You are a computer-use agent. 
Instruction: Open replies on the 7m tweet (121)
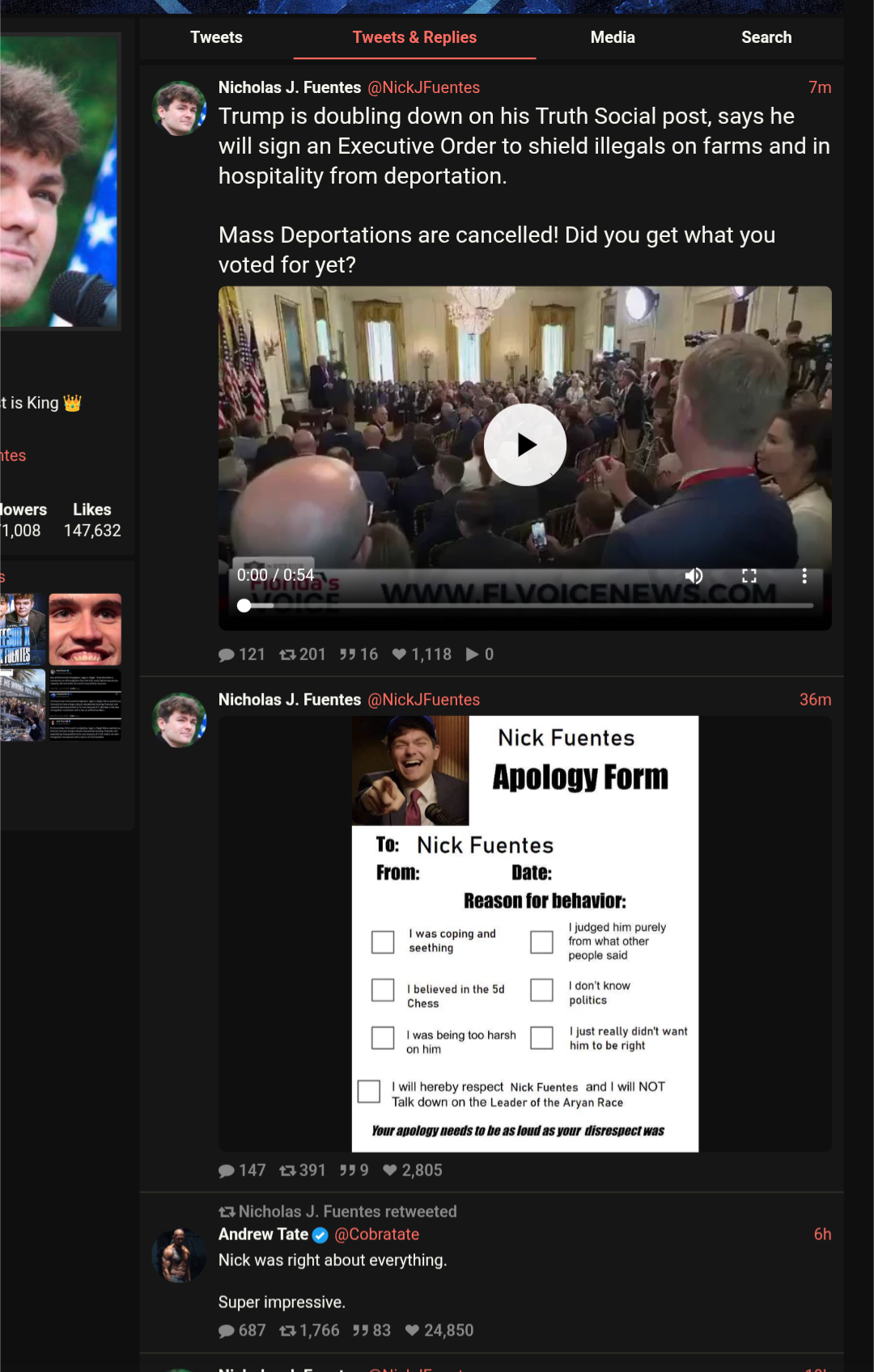click(242, 654)
